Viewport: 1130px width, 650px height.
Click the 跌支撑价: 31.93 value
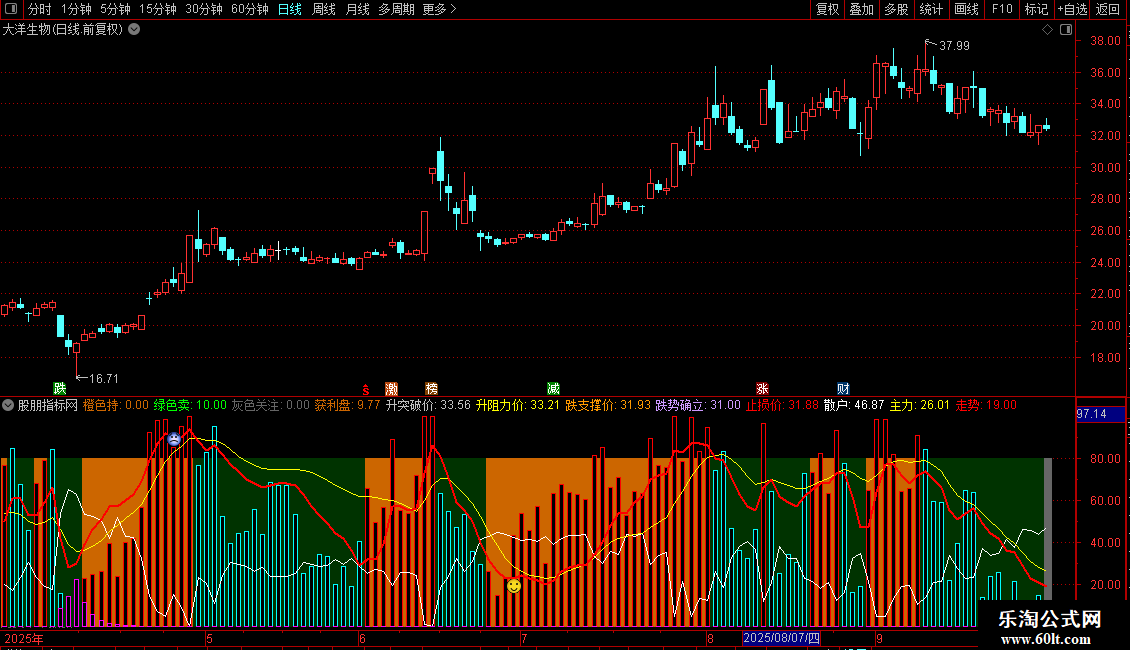point(608,406)
